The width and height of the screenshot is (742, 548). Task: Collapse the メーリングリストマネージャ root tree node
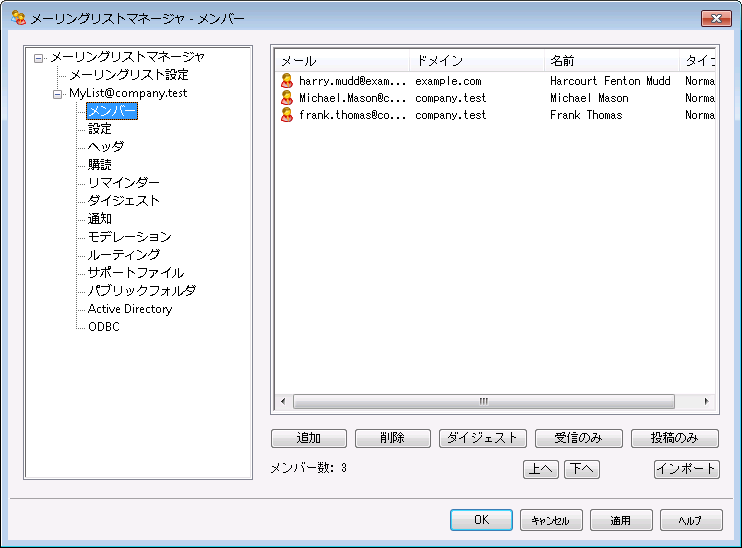tap(39, 57)
